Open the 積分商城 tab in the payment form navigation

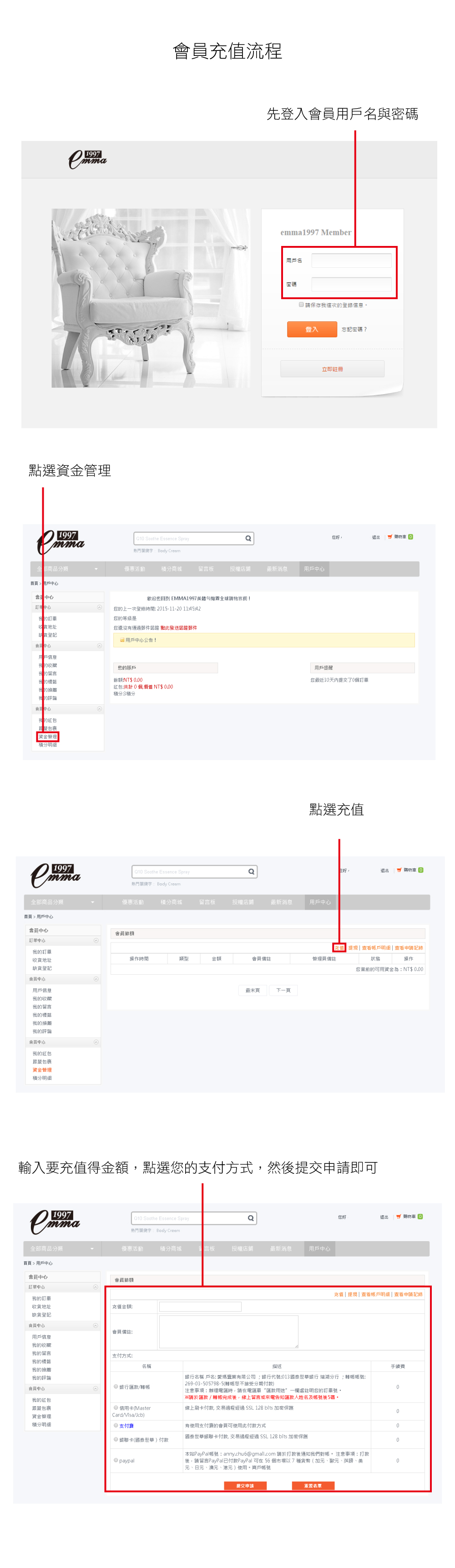point(171,1248)
